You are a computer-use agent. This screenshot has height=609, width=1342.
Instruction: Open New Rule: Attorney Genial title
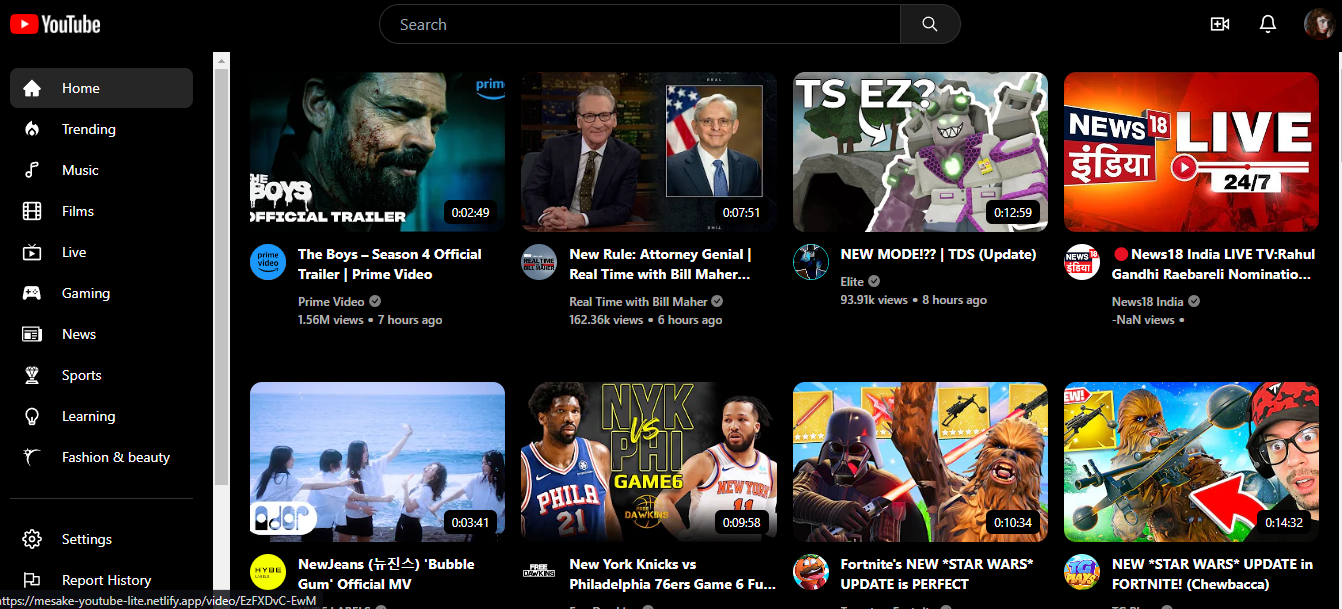(x=661, y=264)
